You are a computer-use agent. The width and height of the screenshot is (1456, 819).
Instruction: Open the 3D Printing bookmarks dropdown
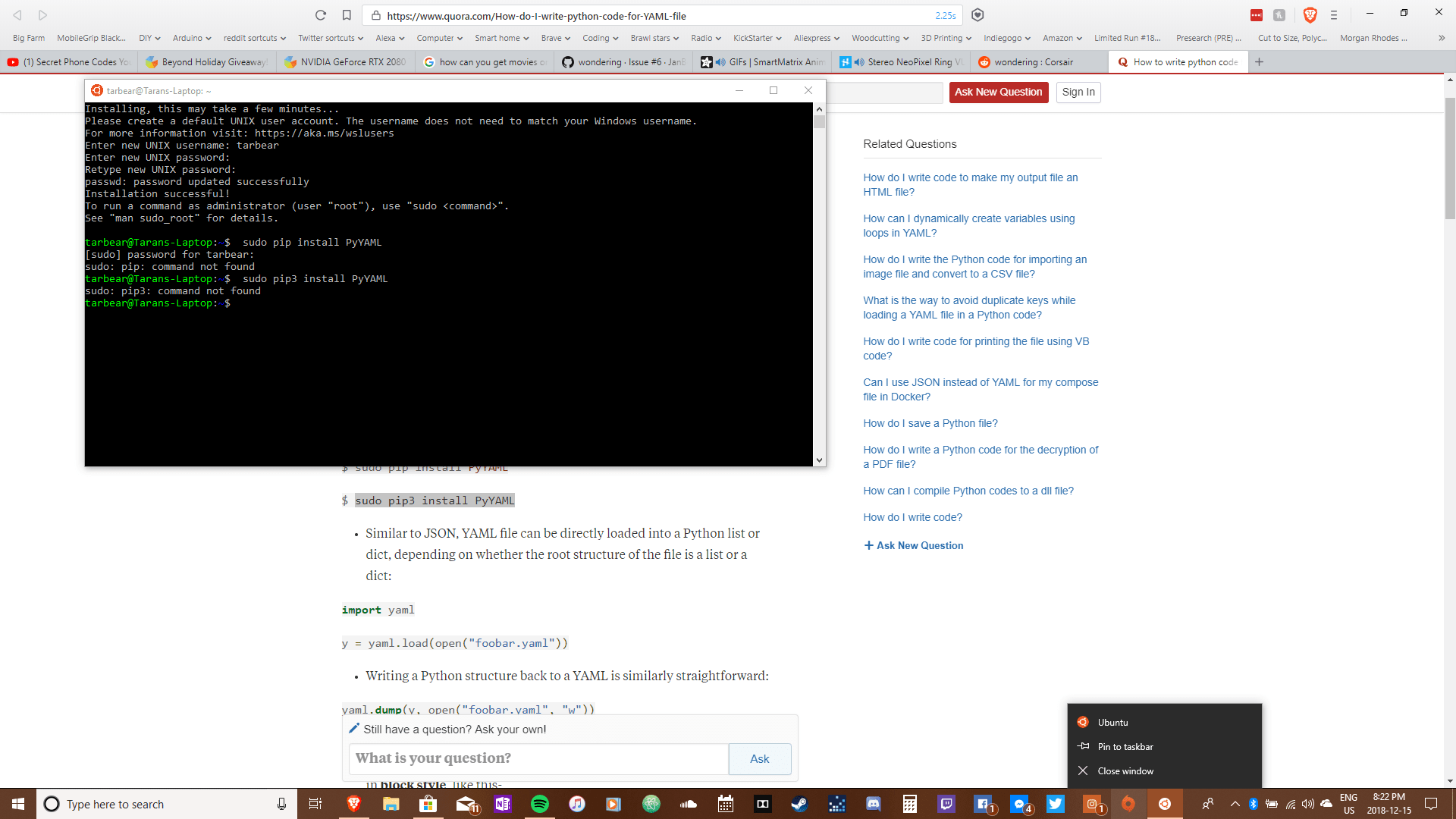point(946,38)
